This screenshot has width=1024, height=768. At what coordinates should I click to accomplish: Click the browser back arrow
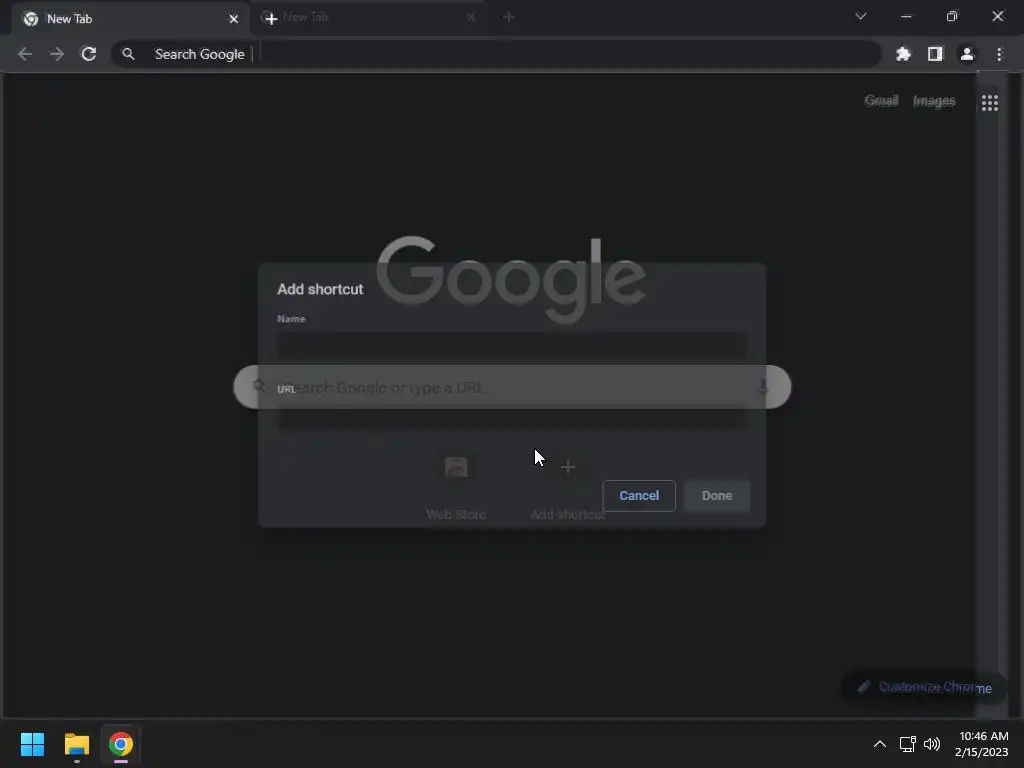point(25,54)
